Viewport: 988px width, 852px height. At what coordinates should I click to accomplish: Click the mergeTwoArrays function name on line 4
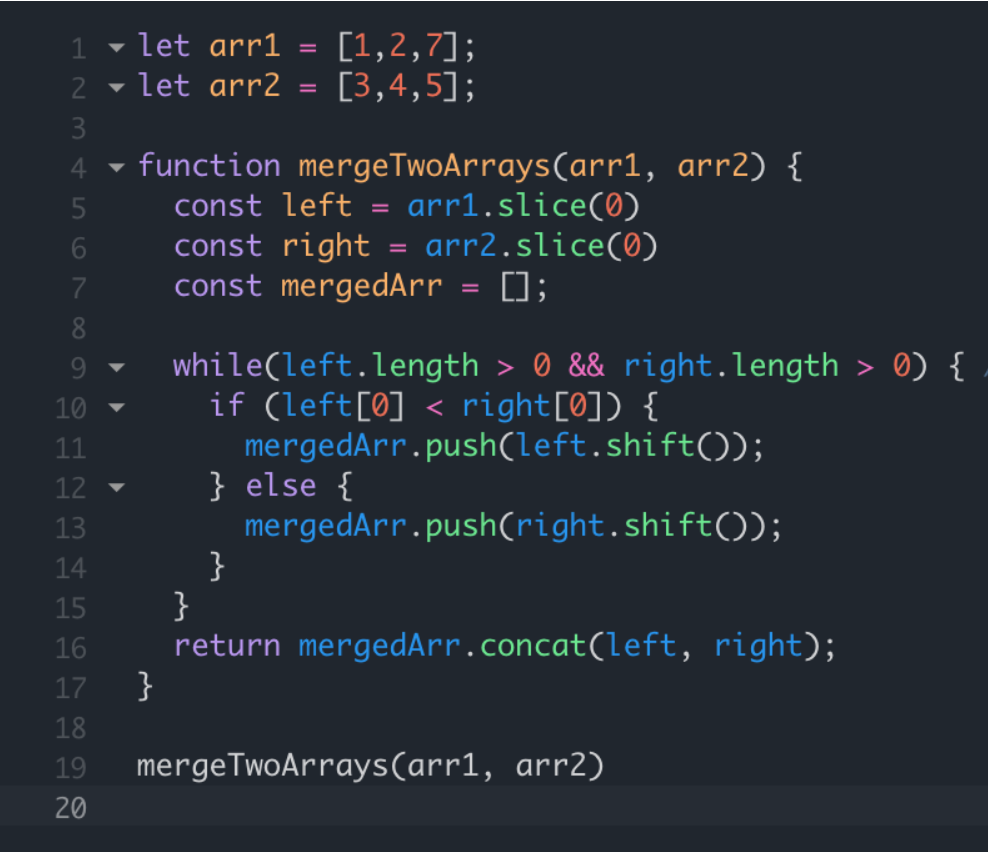click(x=425, y=166)
